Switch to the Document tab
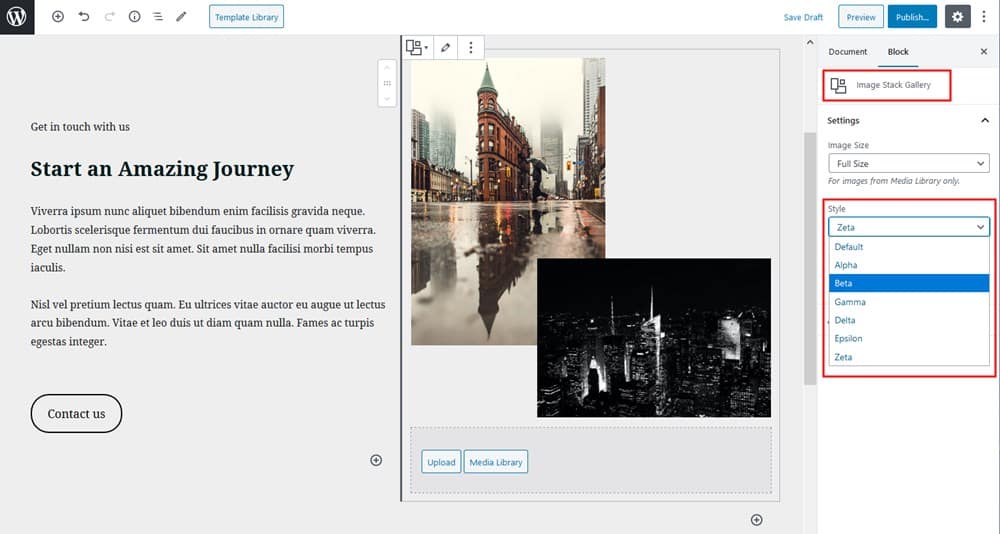 click(848, 52)
